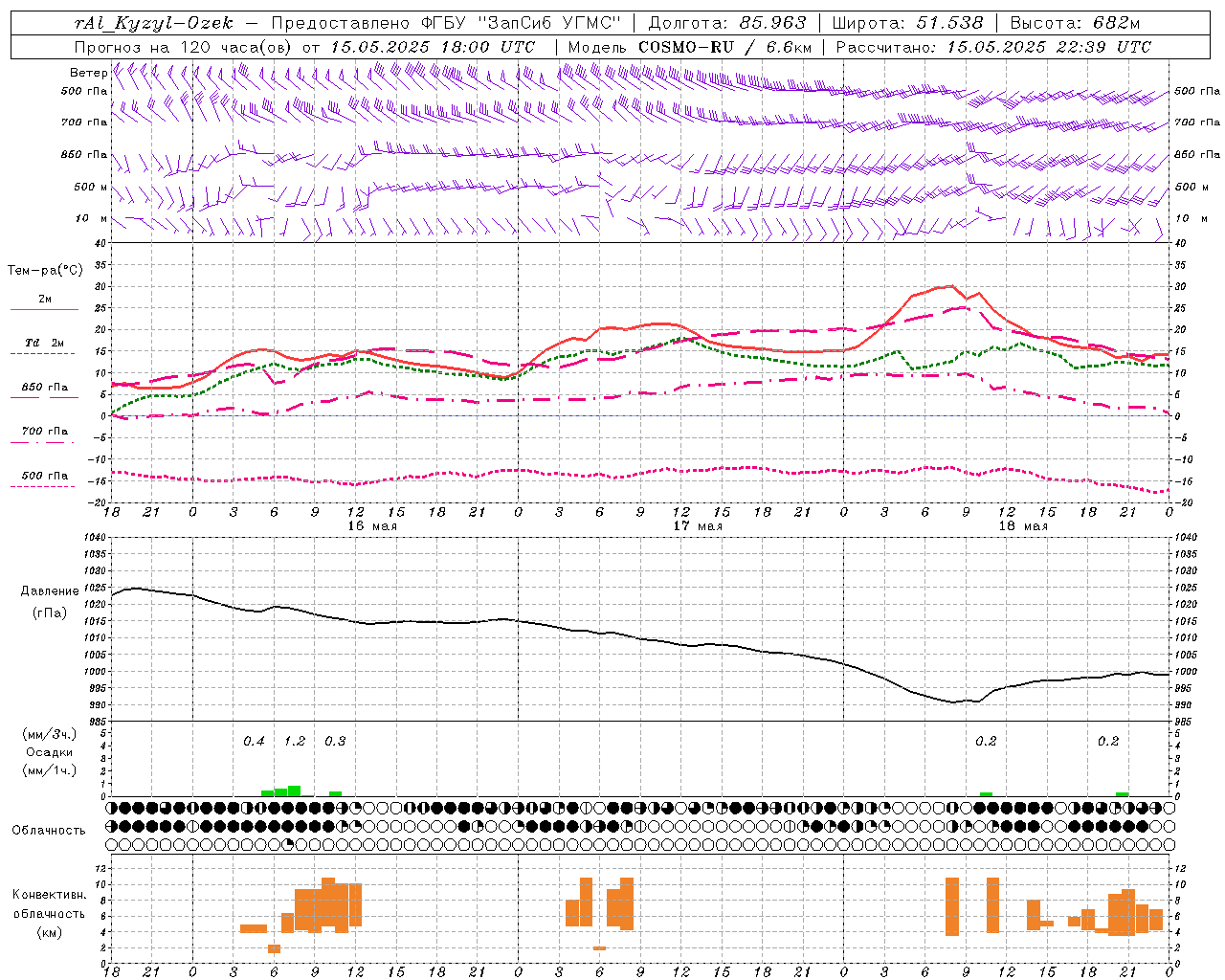This screenshot has height=980, width=1225.
Task: Click the 0.4 precipitation amount value
Action: (x=254, y=742)
